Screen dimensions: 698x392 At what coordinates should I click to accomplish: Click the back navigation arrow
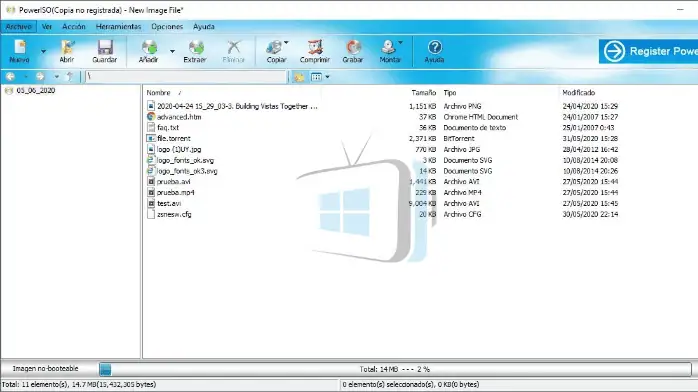pos(10,77)
